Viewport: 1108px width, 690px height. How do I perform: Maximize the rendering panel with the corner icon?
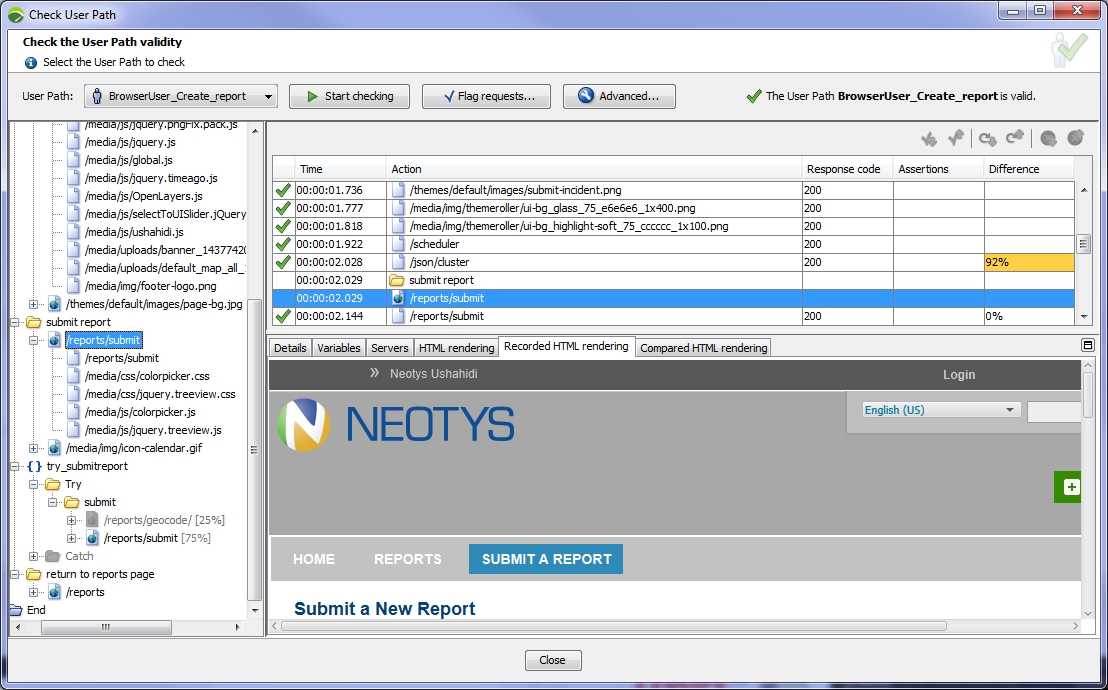coord(1088,344)
